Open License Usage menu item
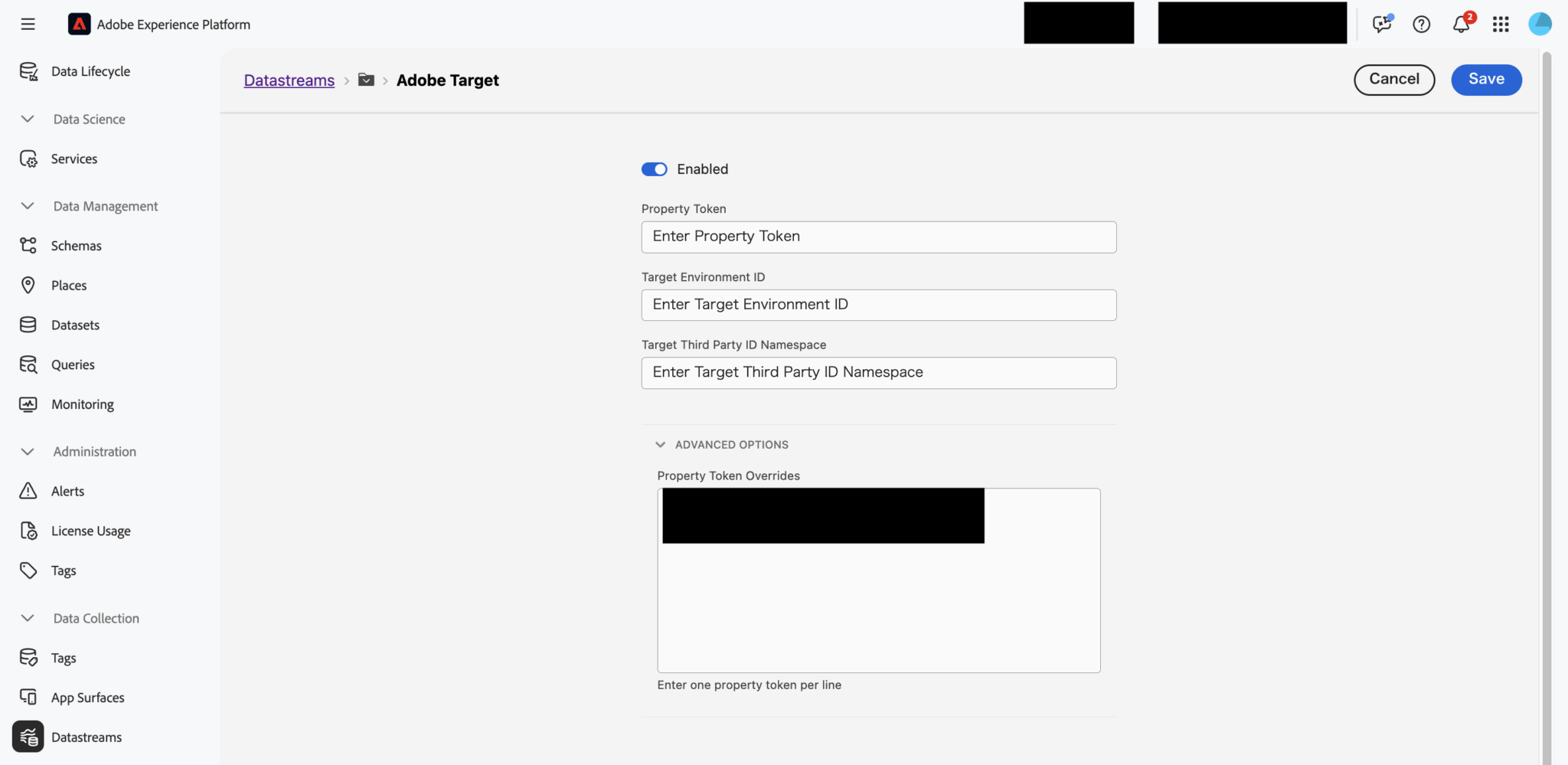Viewport: 1568px width, 765px height. pos(91,531)
